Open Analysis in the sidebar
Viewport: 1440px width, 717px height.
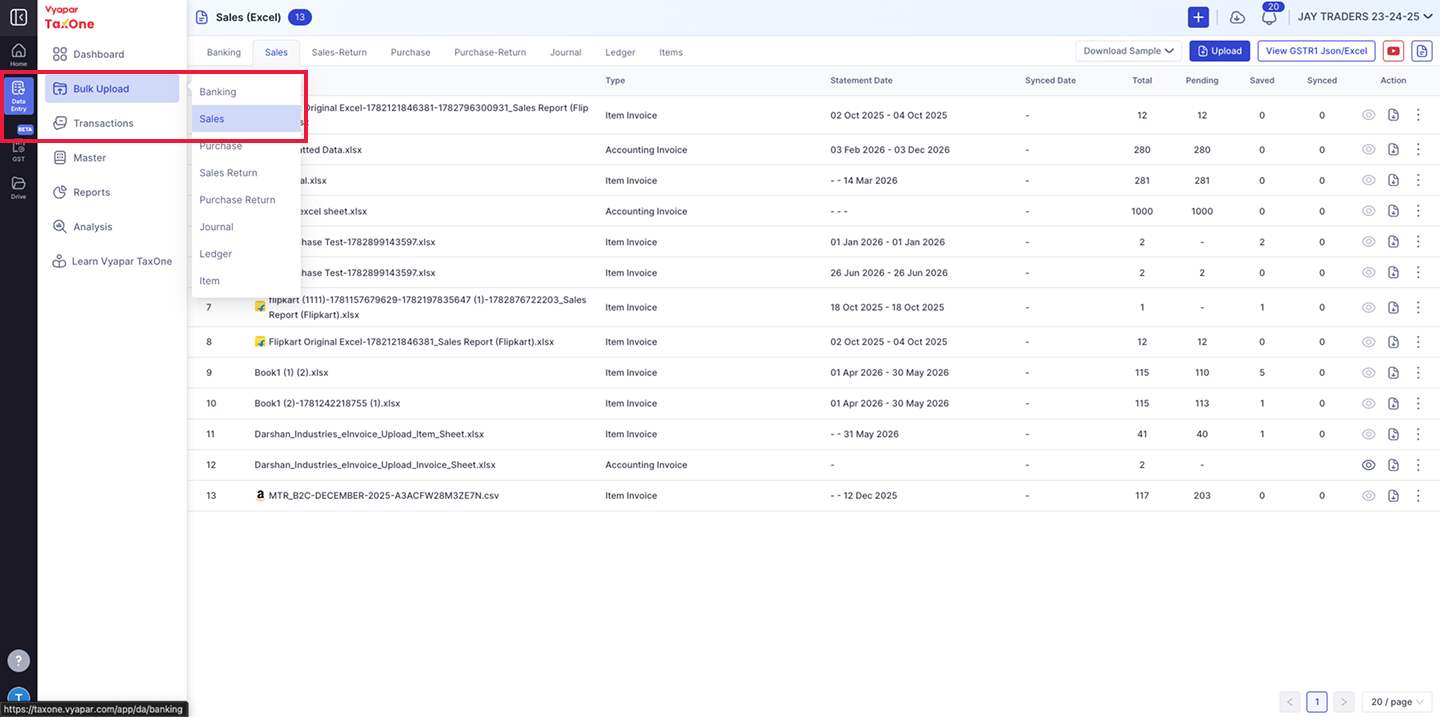point(112,227)
